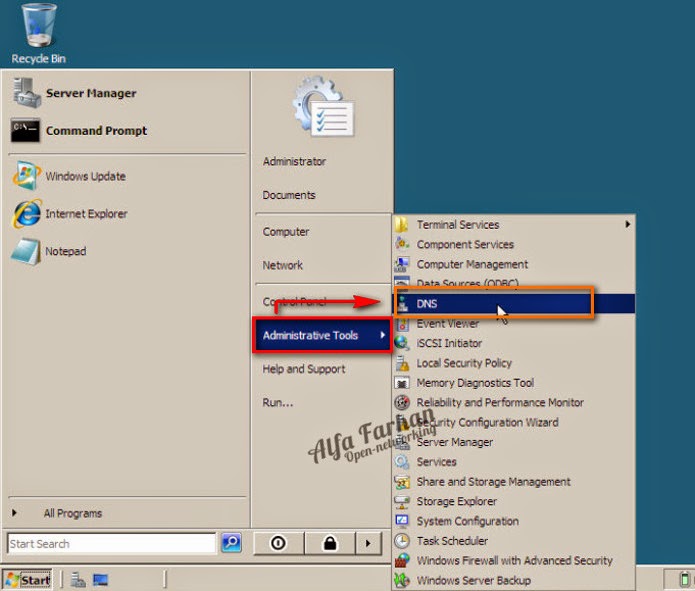
Task: Select Memory Diagnostics Tool text
Action: pos(475,383)
